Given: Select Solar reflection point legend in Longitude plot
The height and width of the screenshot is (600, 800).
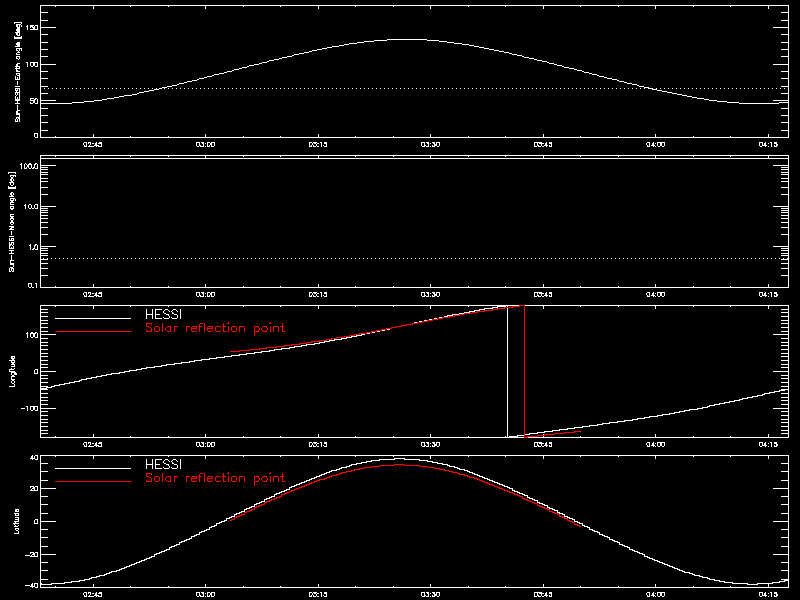Looking at the screenshot, I should [215, 328].
